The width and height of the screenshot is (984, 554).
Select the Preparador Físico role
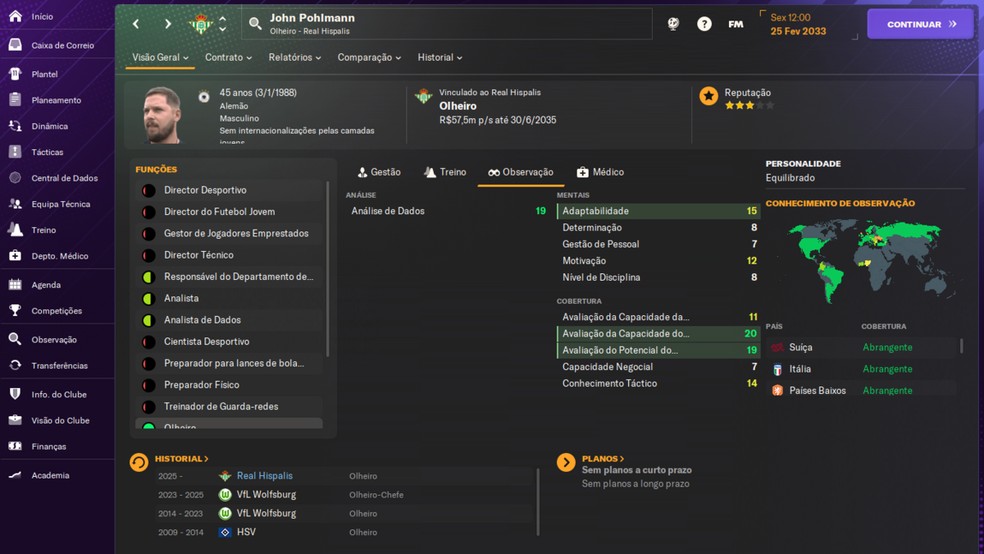click(x=199, y=385)
